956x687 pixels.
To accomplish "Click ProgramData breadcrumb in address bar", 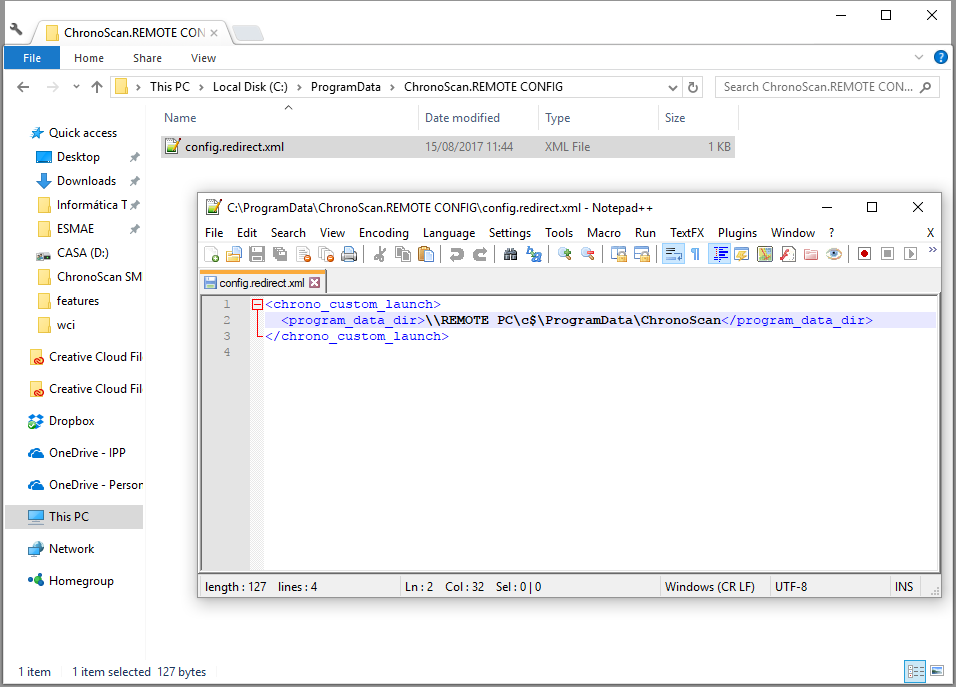I will [345, 87].
